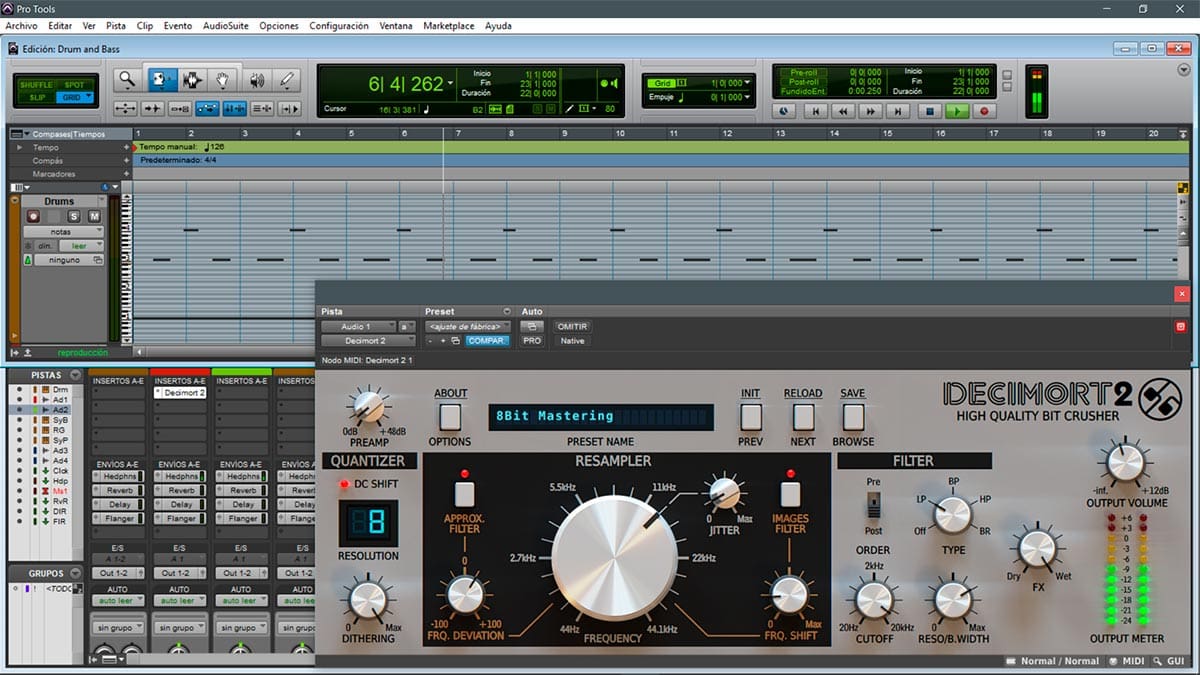Click OPTIONS label in Decimort
Viewport: 1200px width, 675px height.
[x=450, y=441]
